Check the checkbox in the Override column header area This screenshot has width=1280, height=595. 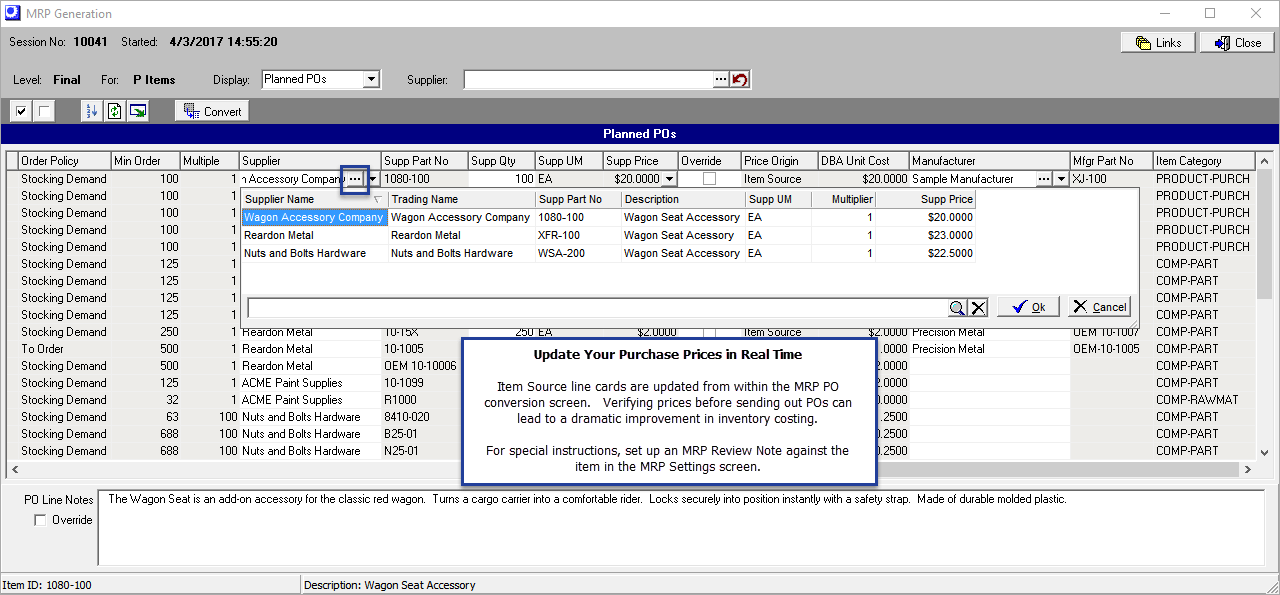click(709, 178)
